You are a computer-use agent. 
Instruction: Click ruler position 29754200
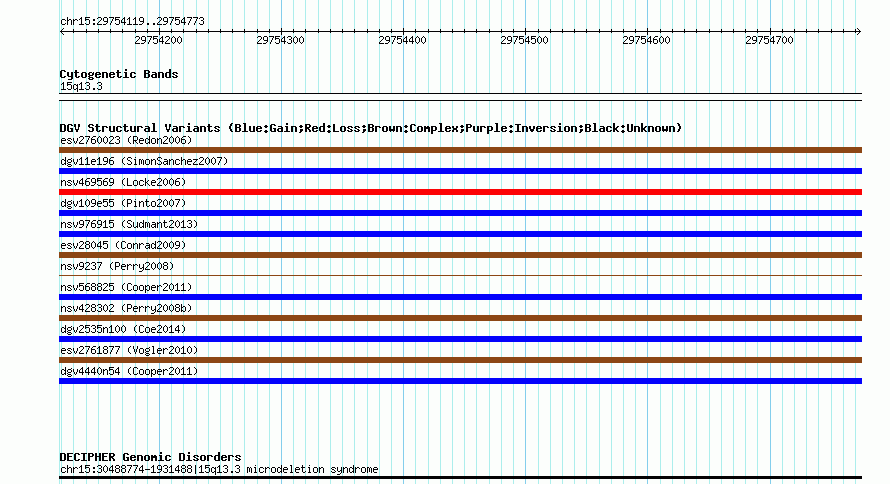click(x=158, y=40)
